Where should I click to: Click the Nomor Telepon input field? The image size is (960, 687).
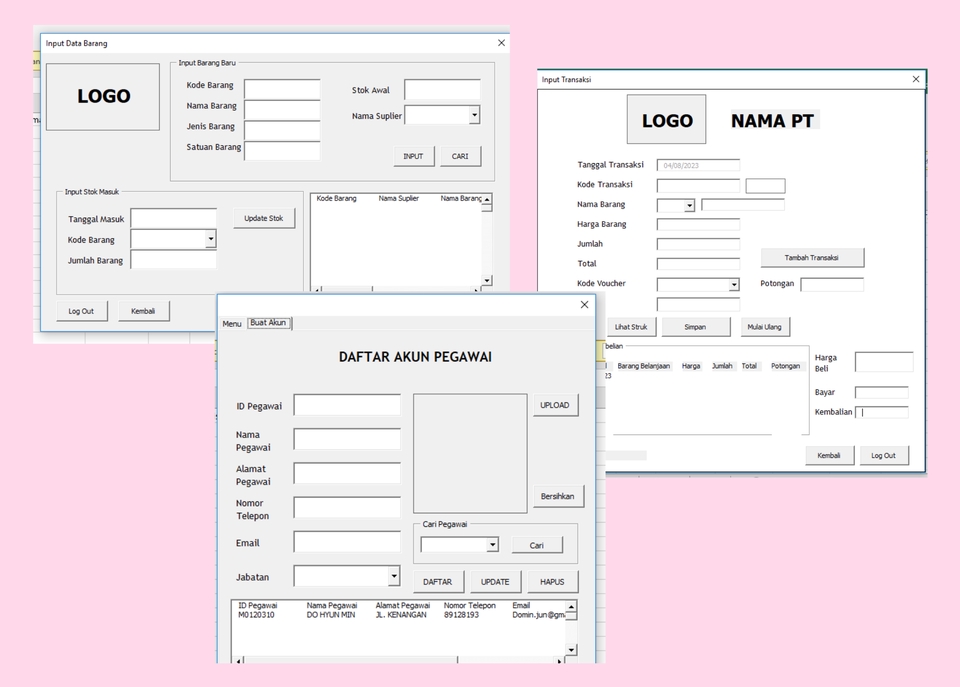click(x=347, y=508)
